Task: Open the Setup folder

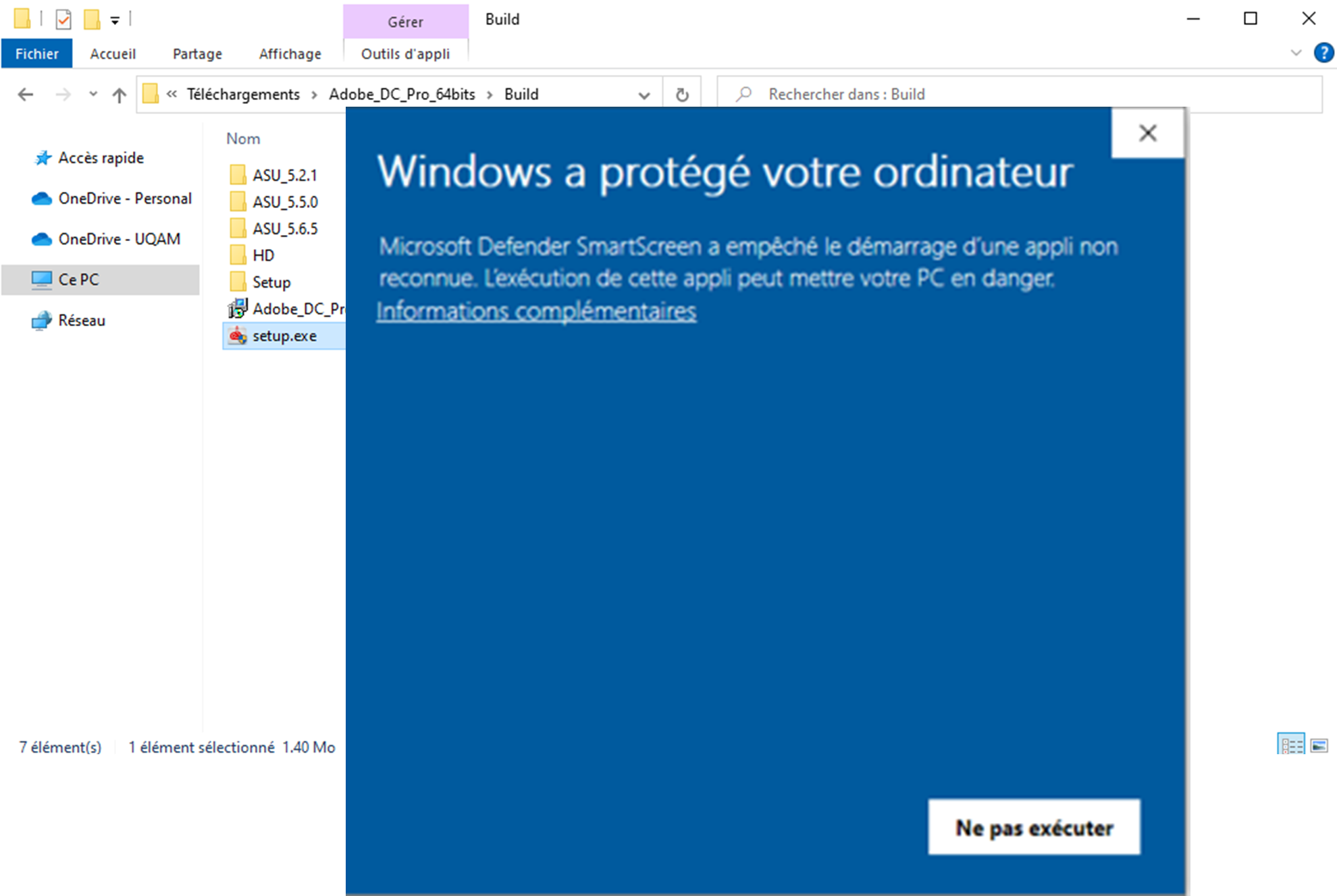Action: pos(271,282)
